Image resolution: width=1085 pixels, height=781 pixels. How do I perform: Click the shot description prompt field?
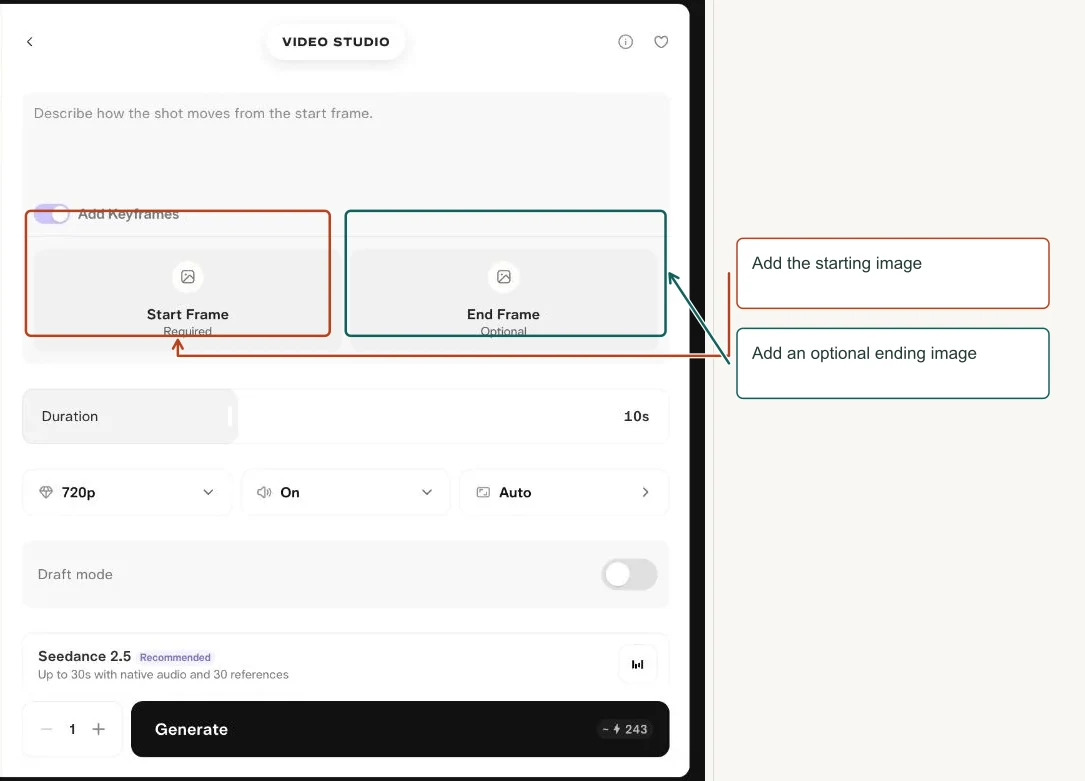click(345, 145)
